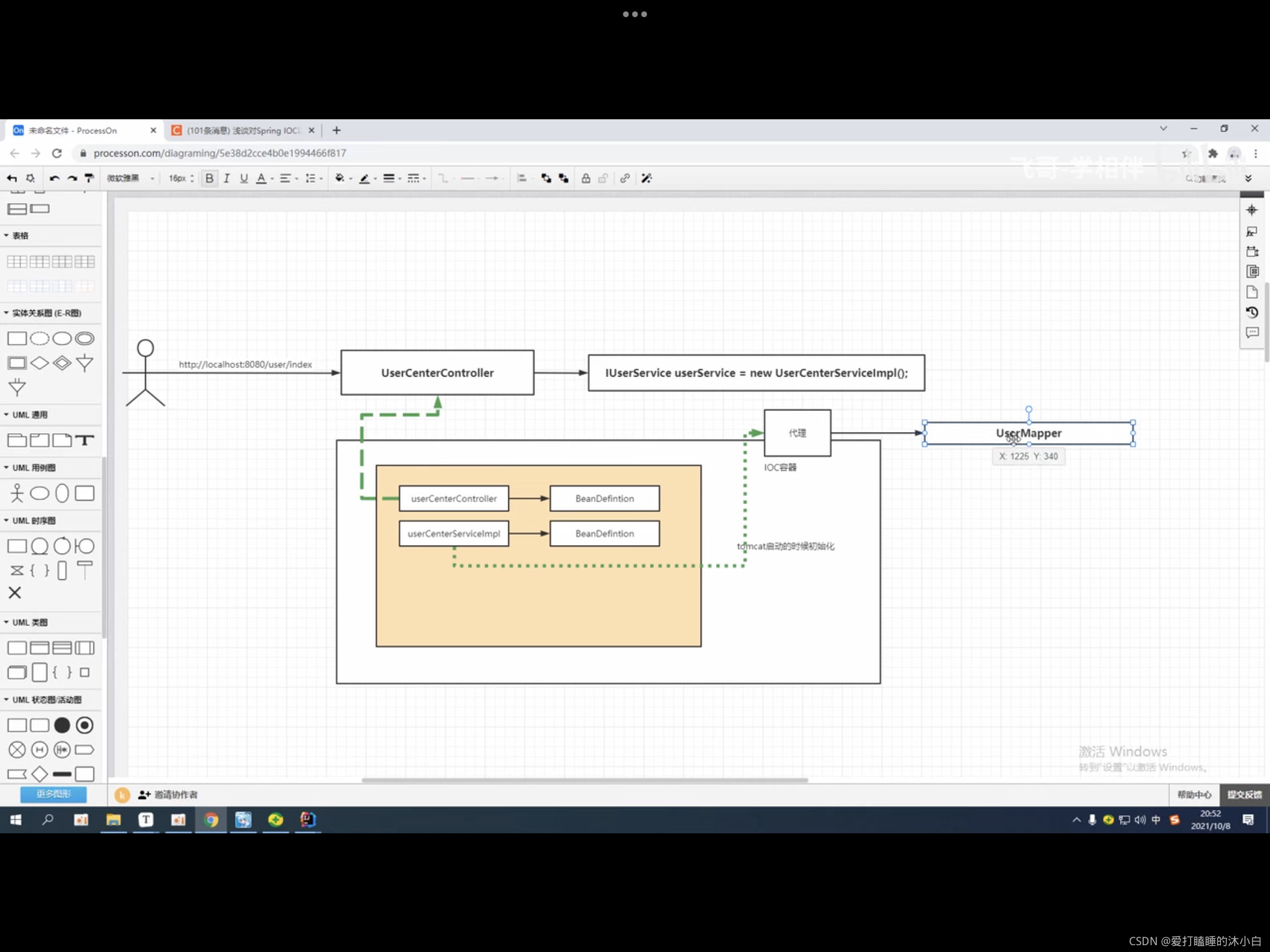The width and height of the screenshot is (1270, 952).
Task: Click the 更多图形 button
Action: pos(54,794)
